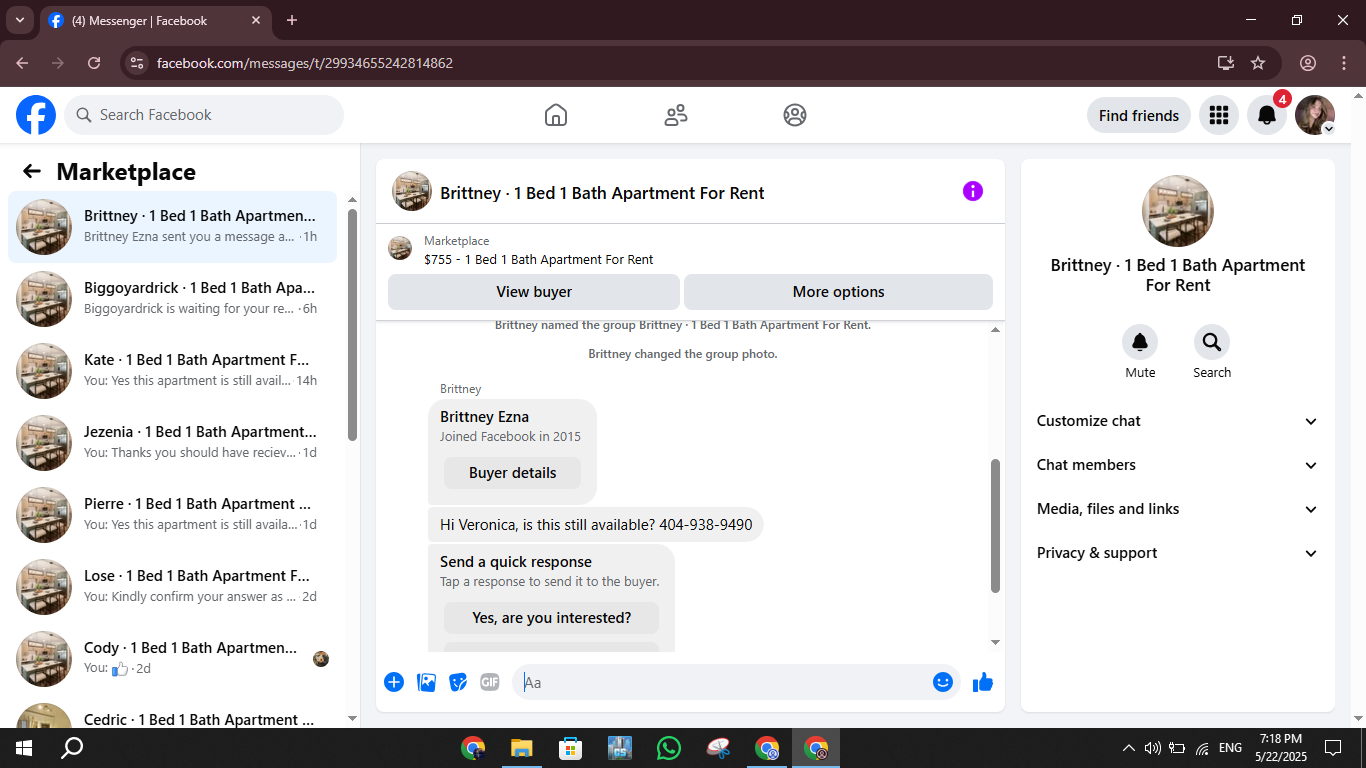Click the ENG language indicator
This screenshot has height=768, width=1366.
(1230, 748)
